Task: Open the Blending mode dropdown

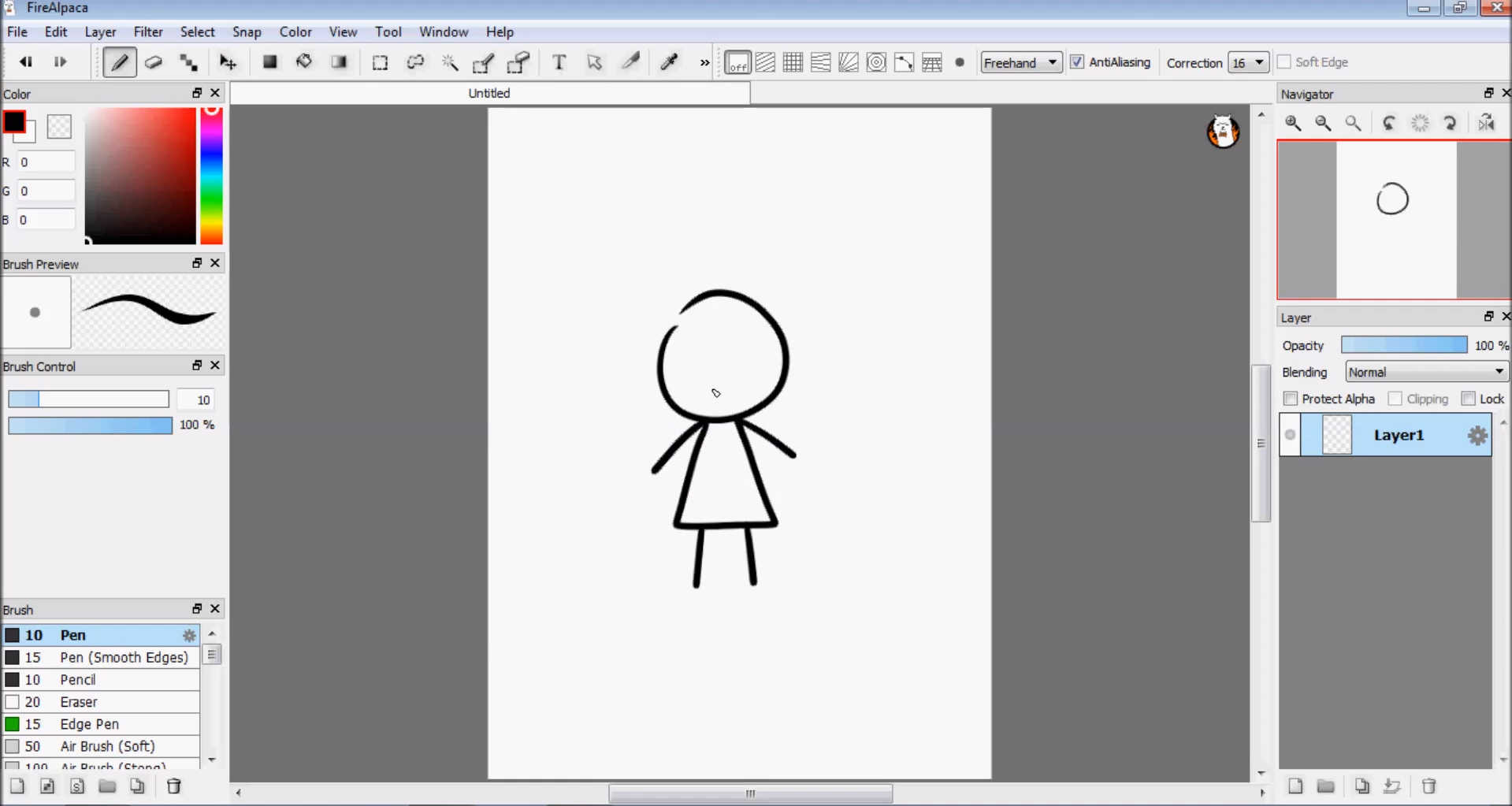Action: (1426, 372)
